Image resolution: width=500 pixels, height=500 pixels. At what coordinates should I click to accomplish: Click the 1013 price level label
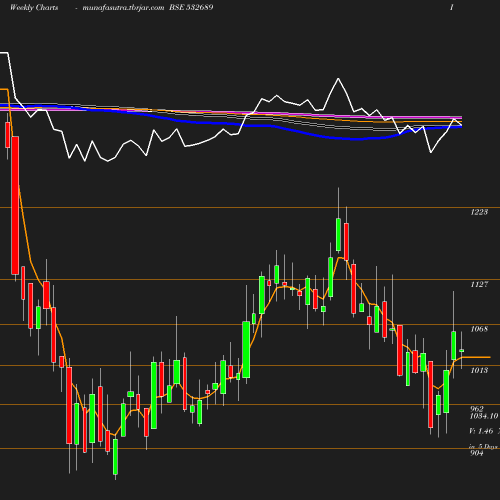[479, 370]
